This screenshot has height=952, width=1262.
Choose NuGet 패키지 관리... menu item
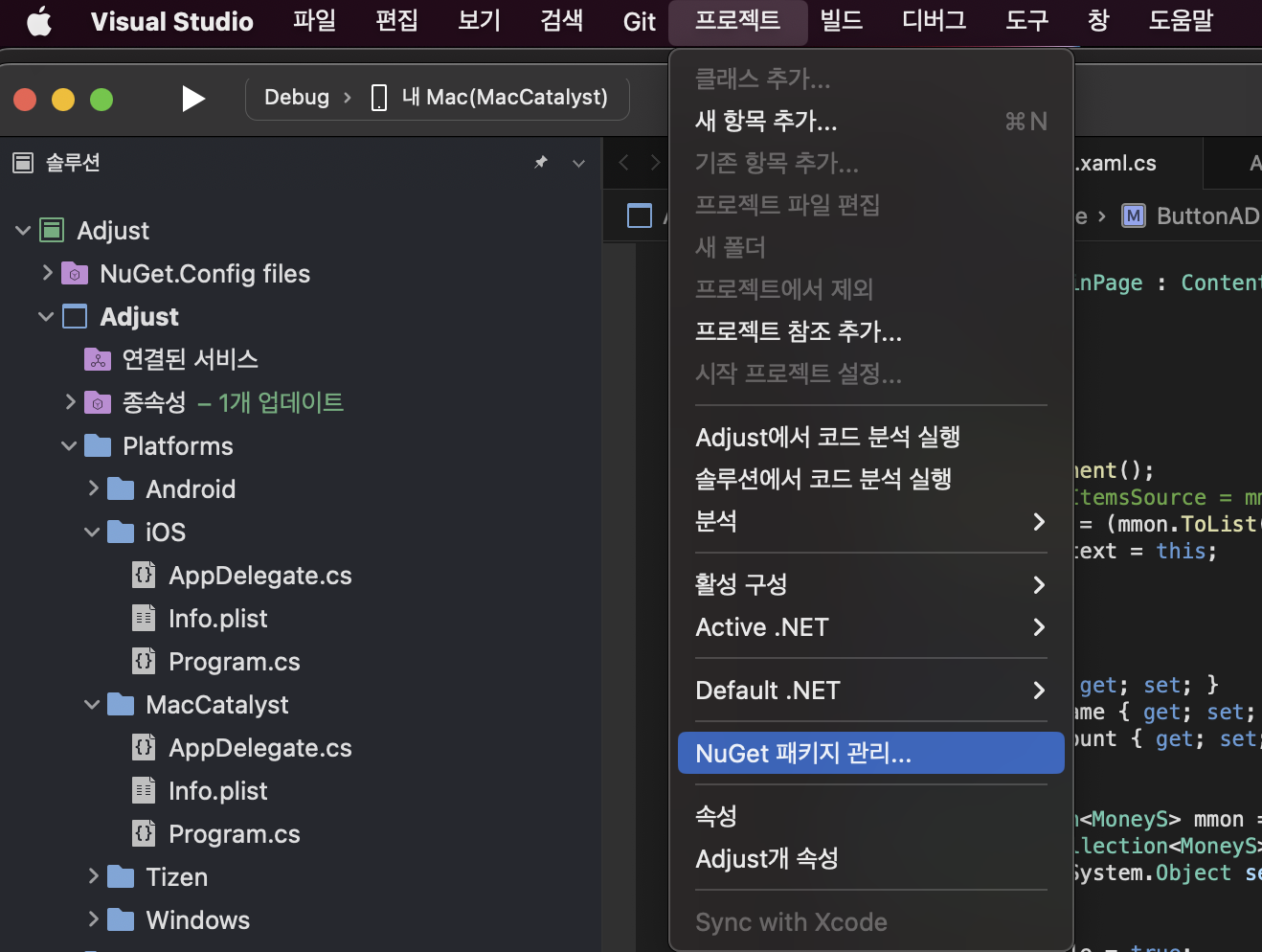pyautogui.click(x=870, y=753)
